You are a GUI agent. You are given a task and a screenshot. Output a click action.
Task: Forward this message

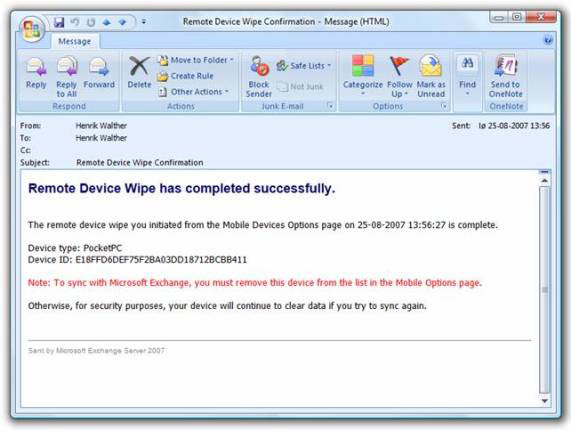99,74
